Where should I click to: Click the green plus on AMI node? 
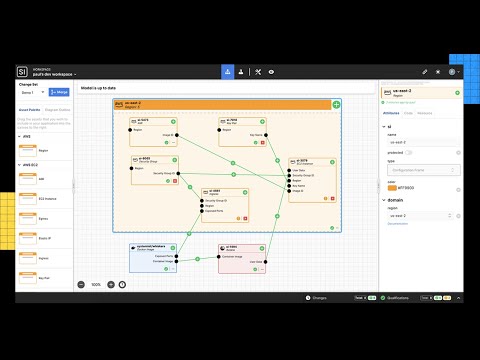click(173, 122)
